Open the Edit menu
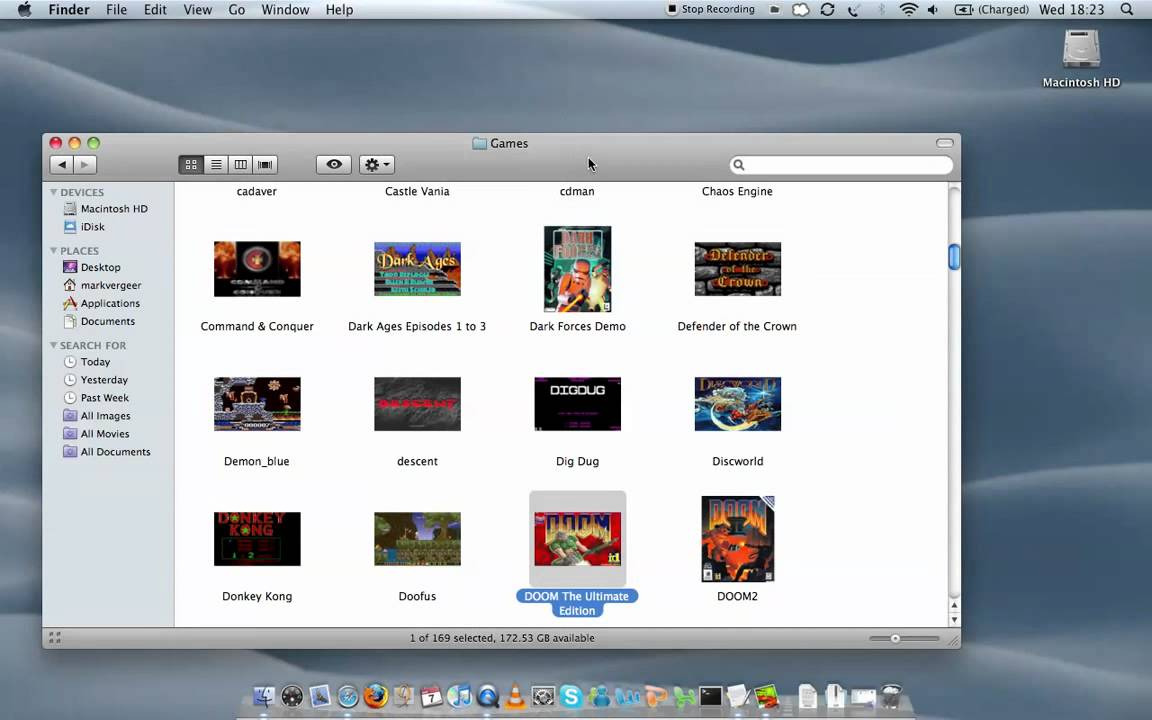 [x=155, y=10]
